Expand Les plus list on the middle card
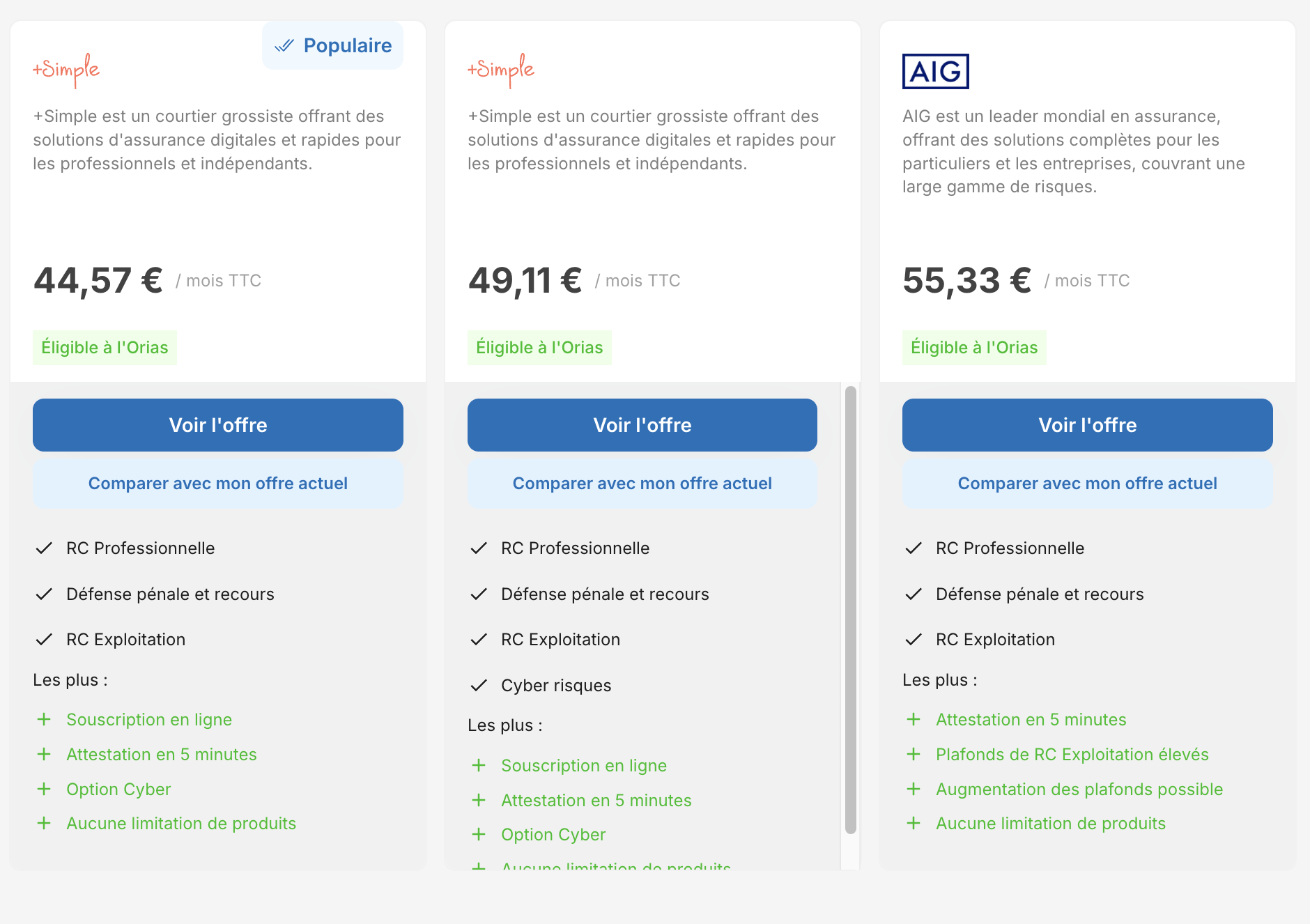 [x=505, y=725]
